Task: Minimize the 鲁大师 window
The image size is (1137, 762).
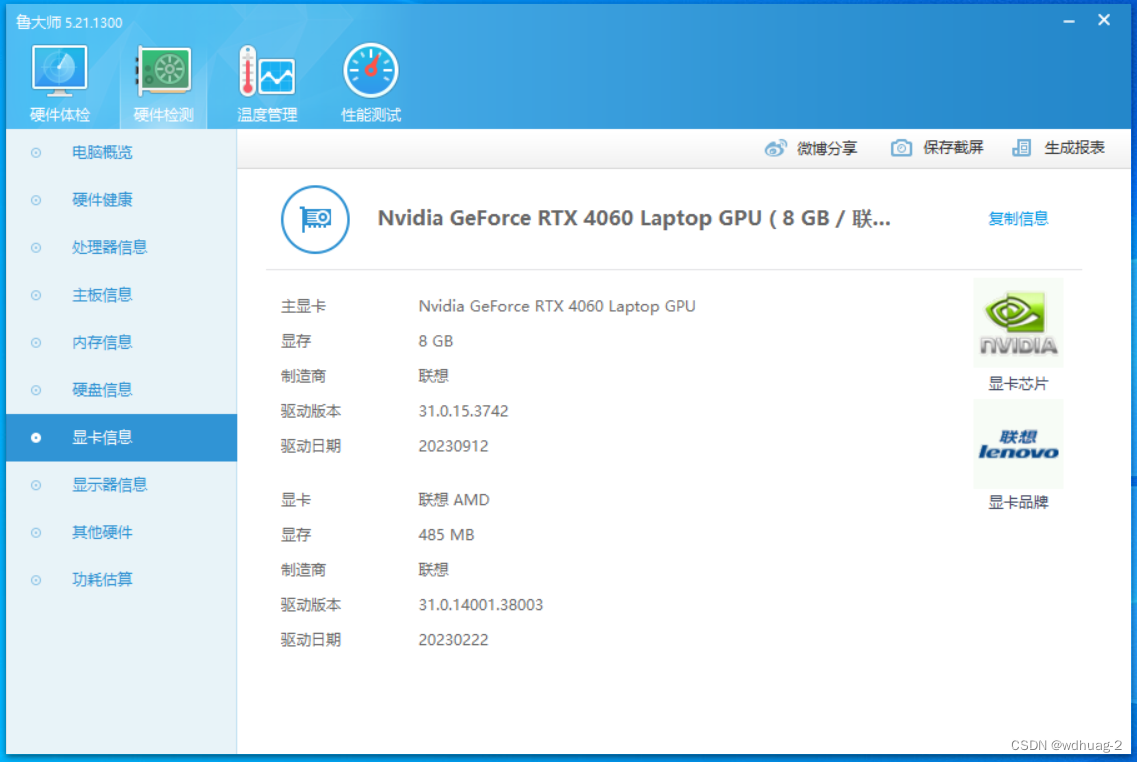Action: tap(1069, 21)
